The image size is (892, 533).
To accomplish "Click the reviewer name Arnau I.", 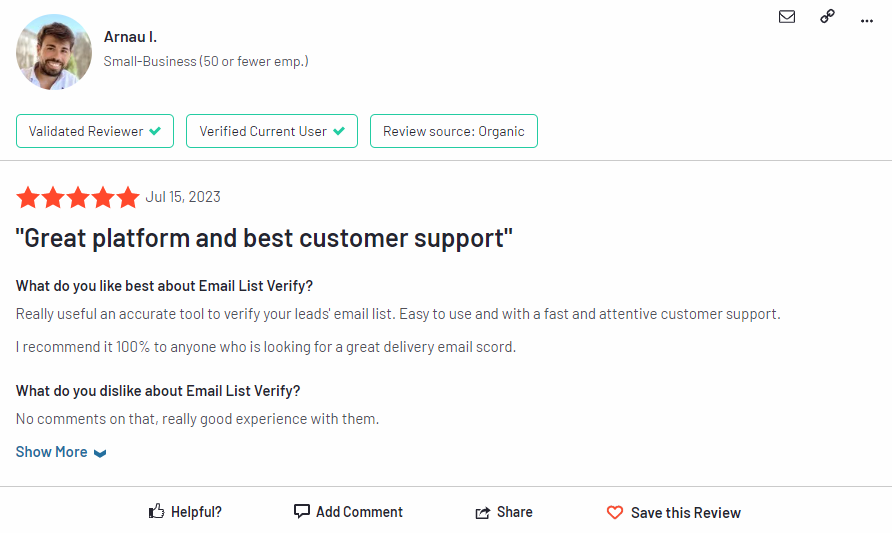I will tap(130, 37).
